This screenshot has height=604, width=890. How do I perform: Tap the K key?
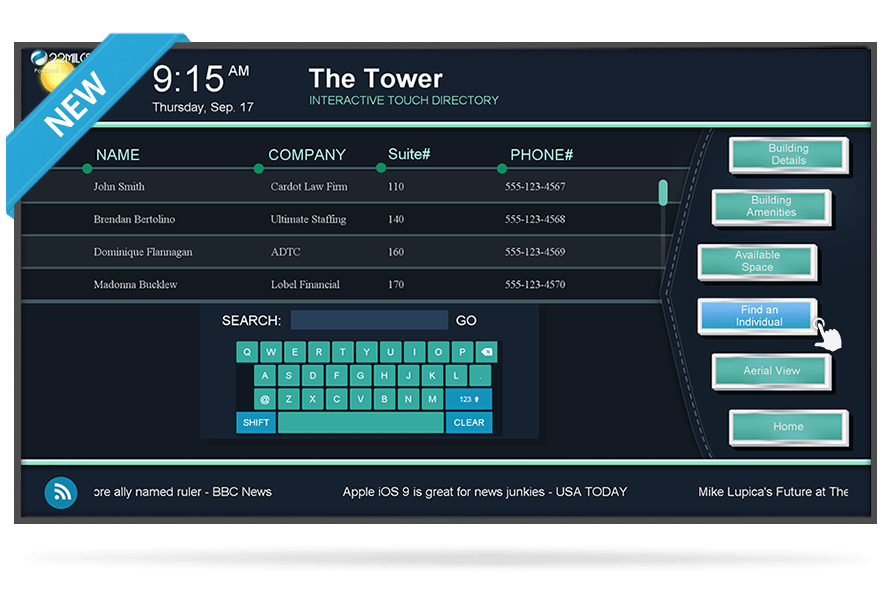(432, 376)
